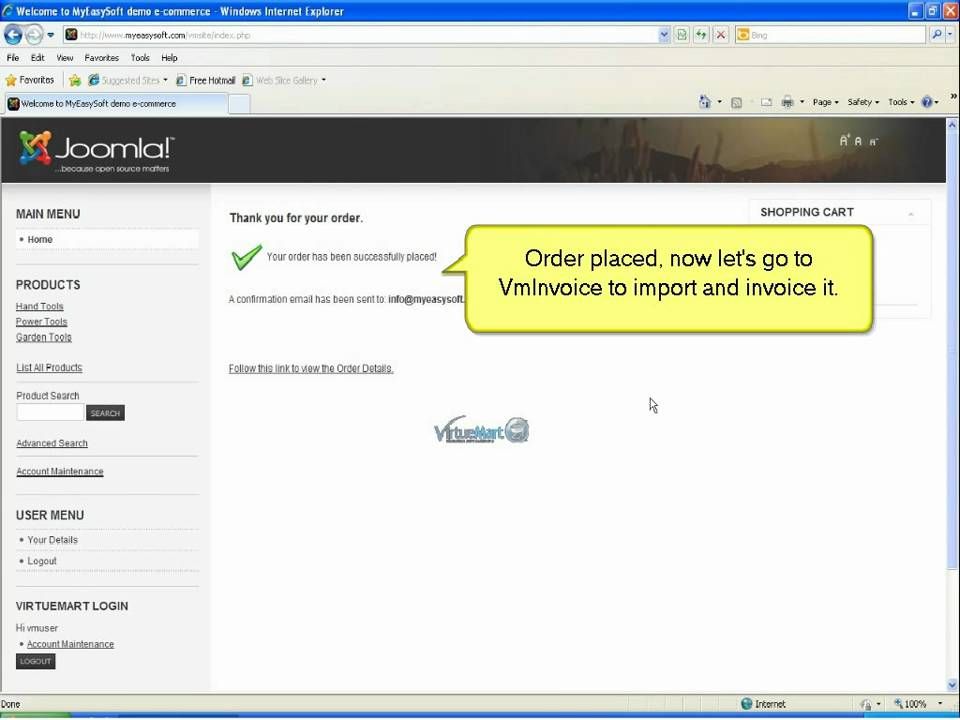Screen dimensions: 960x720
Task: Go back with the blue Back arrow
Action: click(13, 35)
